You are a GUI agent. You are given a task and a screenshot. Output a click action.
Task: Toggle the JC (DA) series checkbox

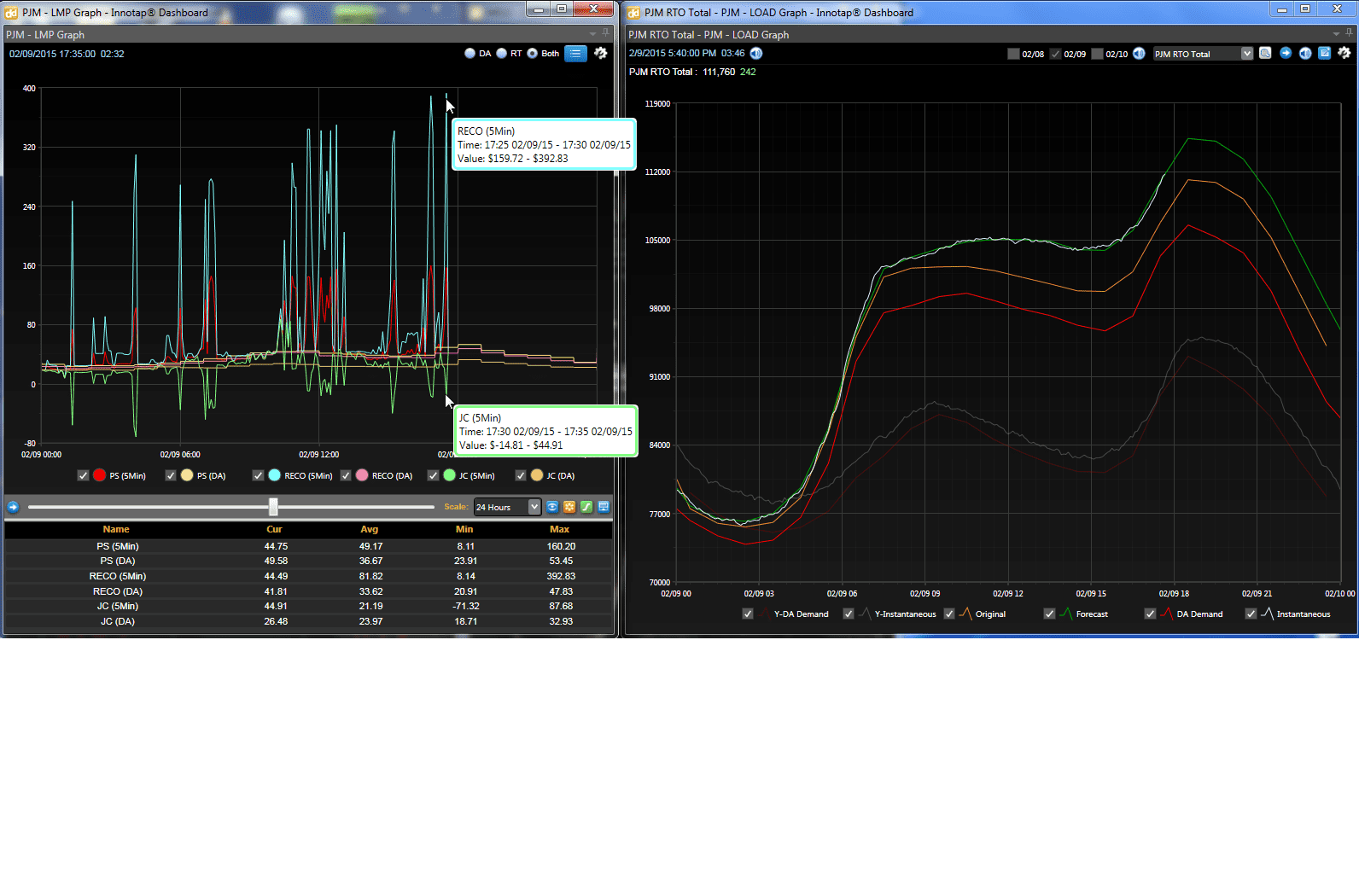click(521, 475)
